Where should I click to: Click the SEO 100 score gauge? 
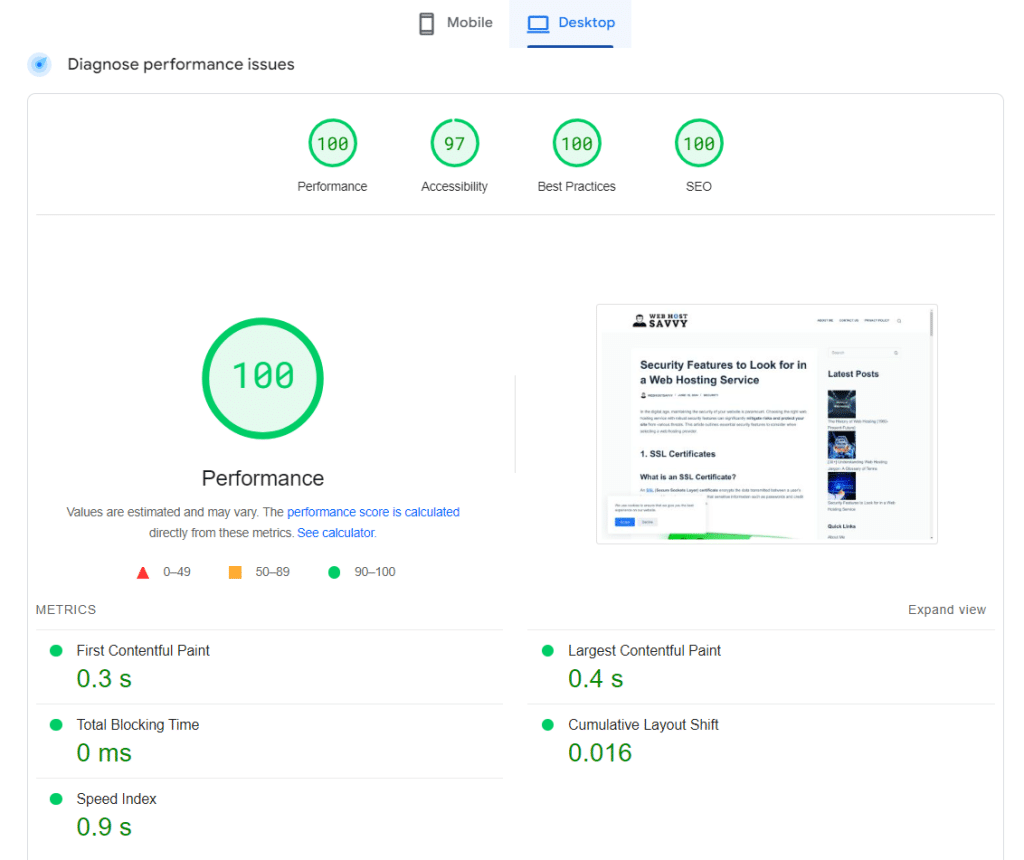tap(698, 143)
